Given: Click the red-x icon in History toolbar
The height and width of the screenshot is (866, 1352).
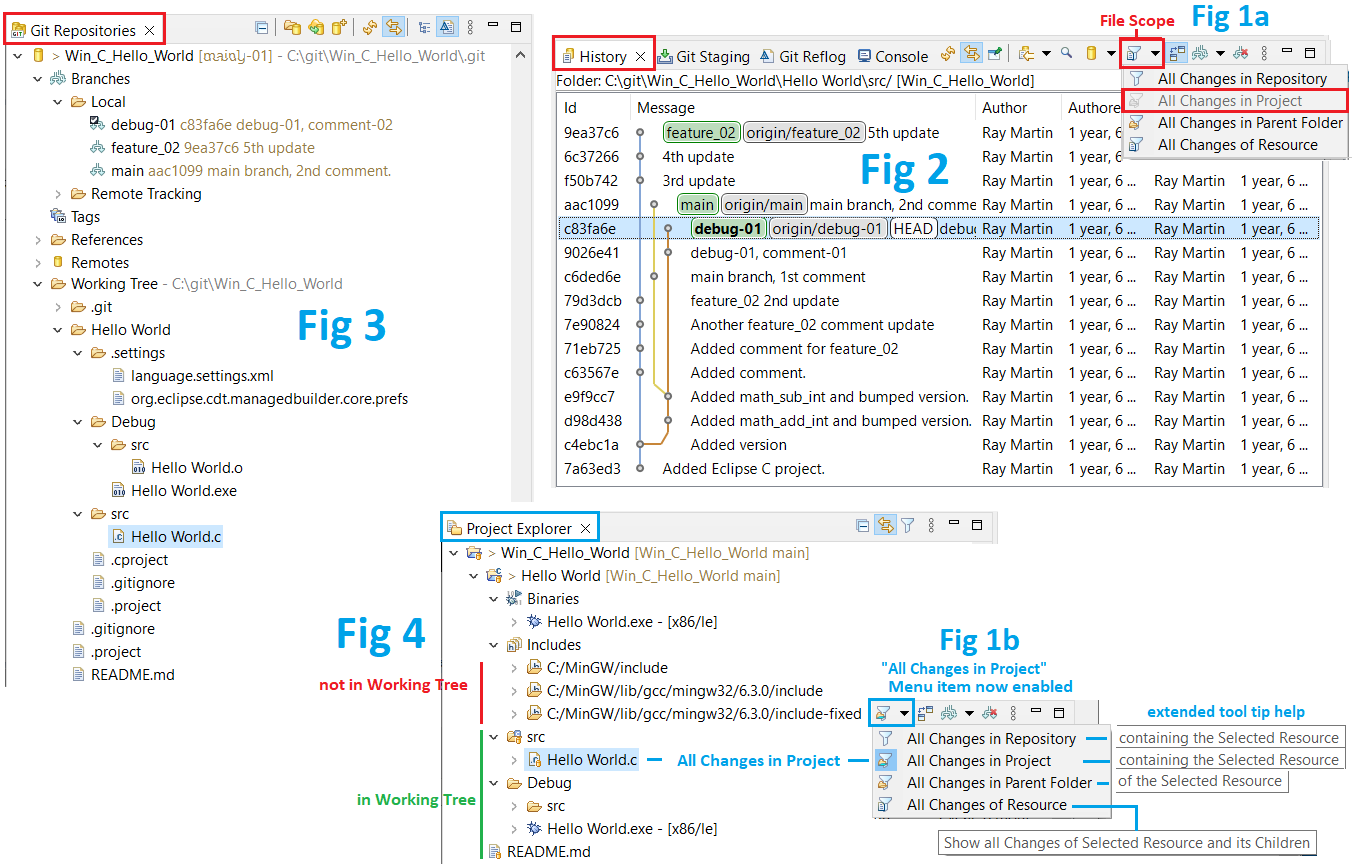Looking at the screenshot, I should coord(1240,53).
